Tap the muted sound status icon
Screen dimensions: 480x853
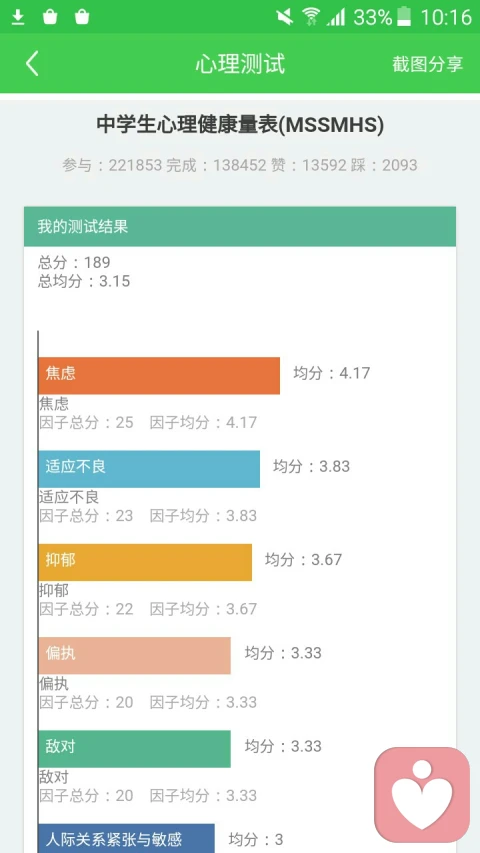pos(285,17)
